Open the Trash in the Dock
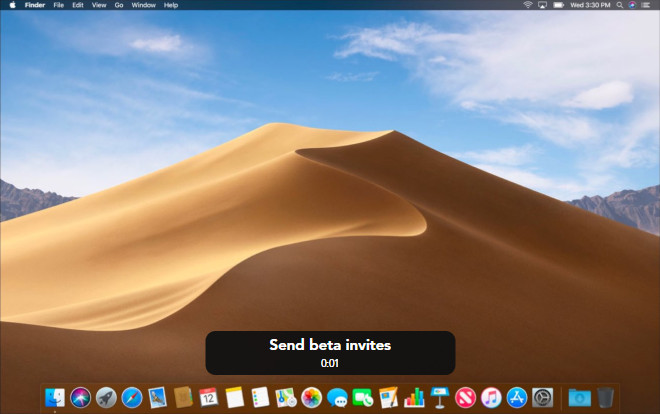660x414 pixels. (x=605, y=398)
